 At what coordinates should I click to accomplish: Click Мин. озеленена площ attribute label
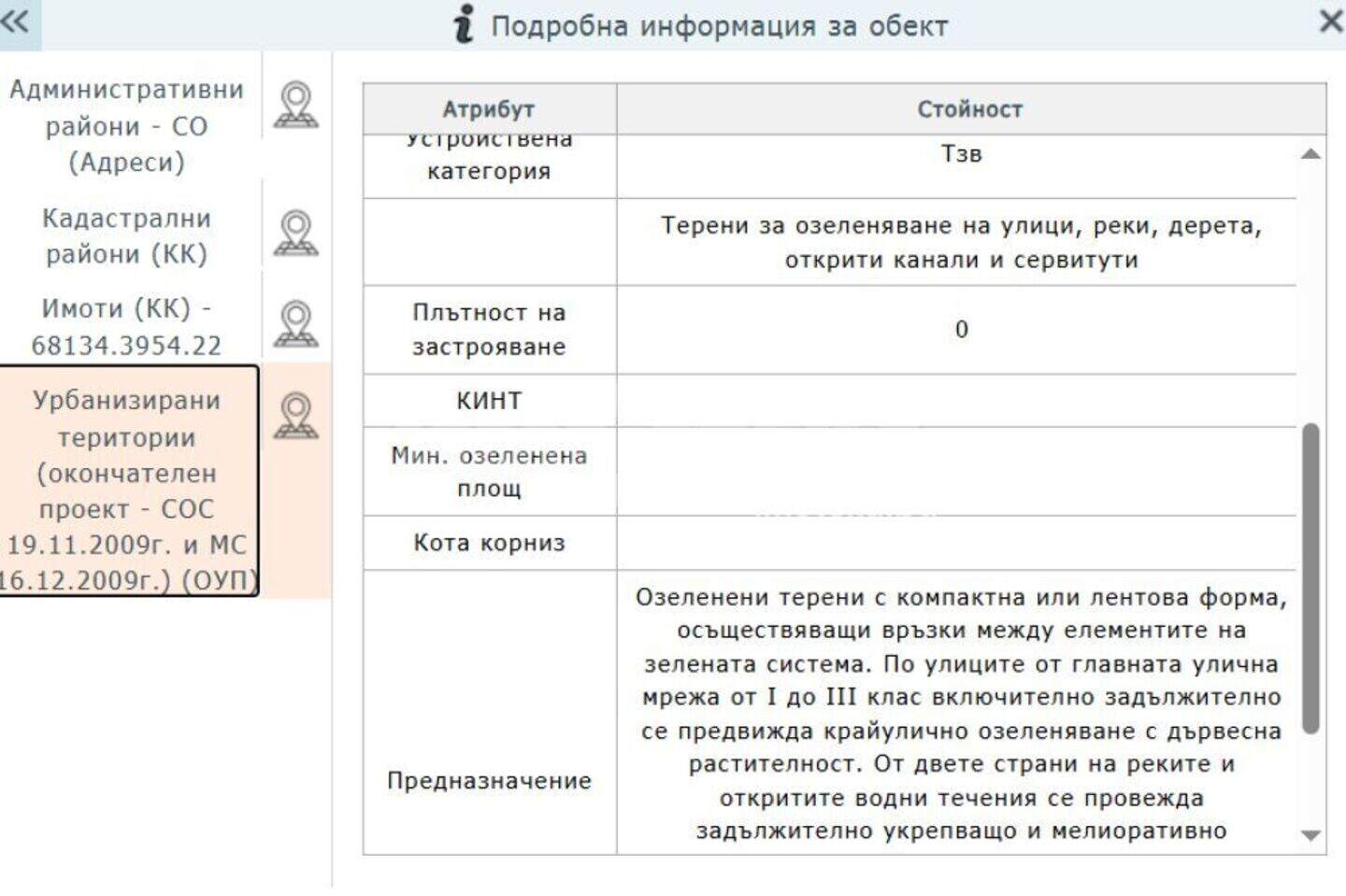click(489, 472)
